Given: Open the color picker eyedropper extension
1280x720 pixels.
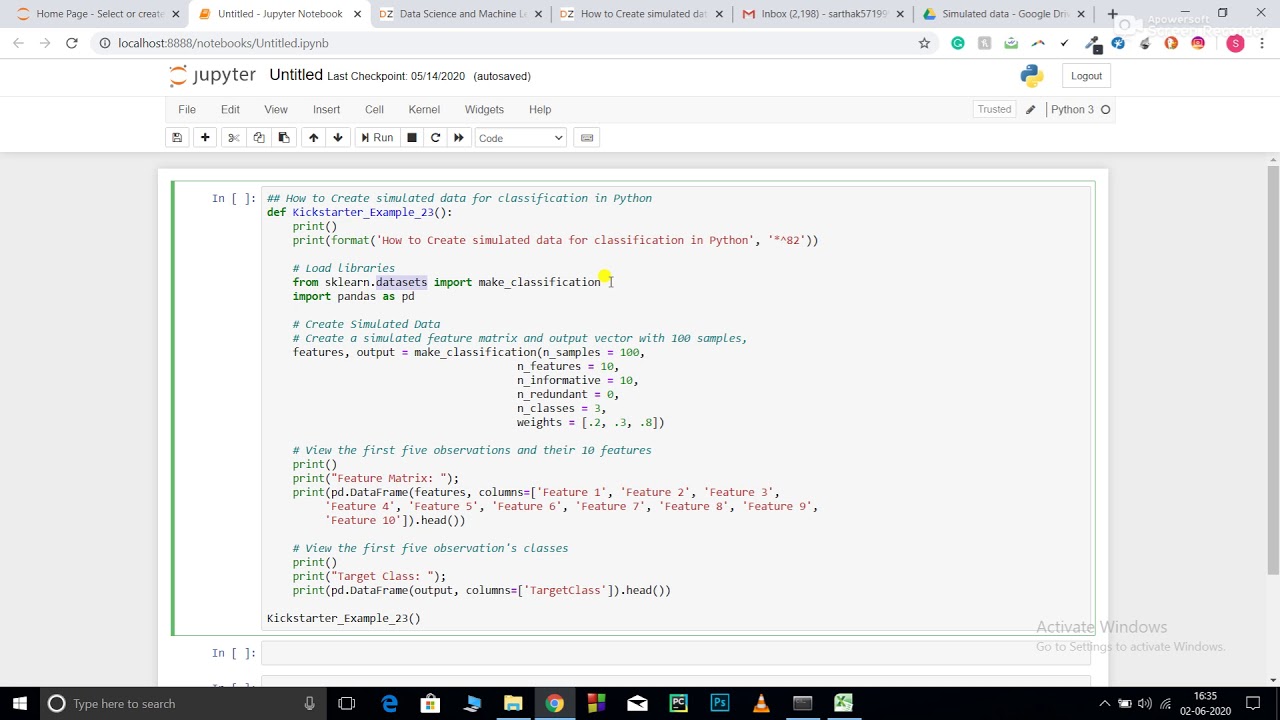Looking at the screenshot, I should pyautogui.click(x=1091, y=43).
